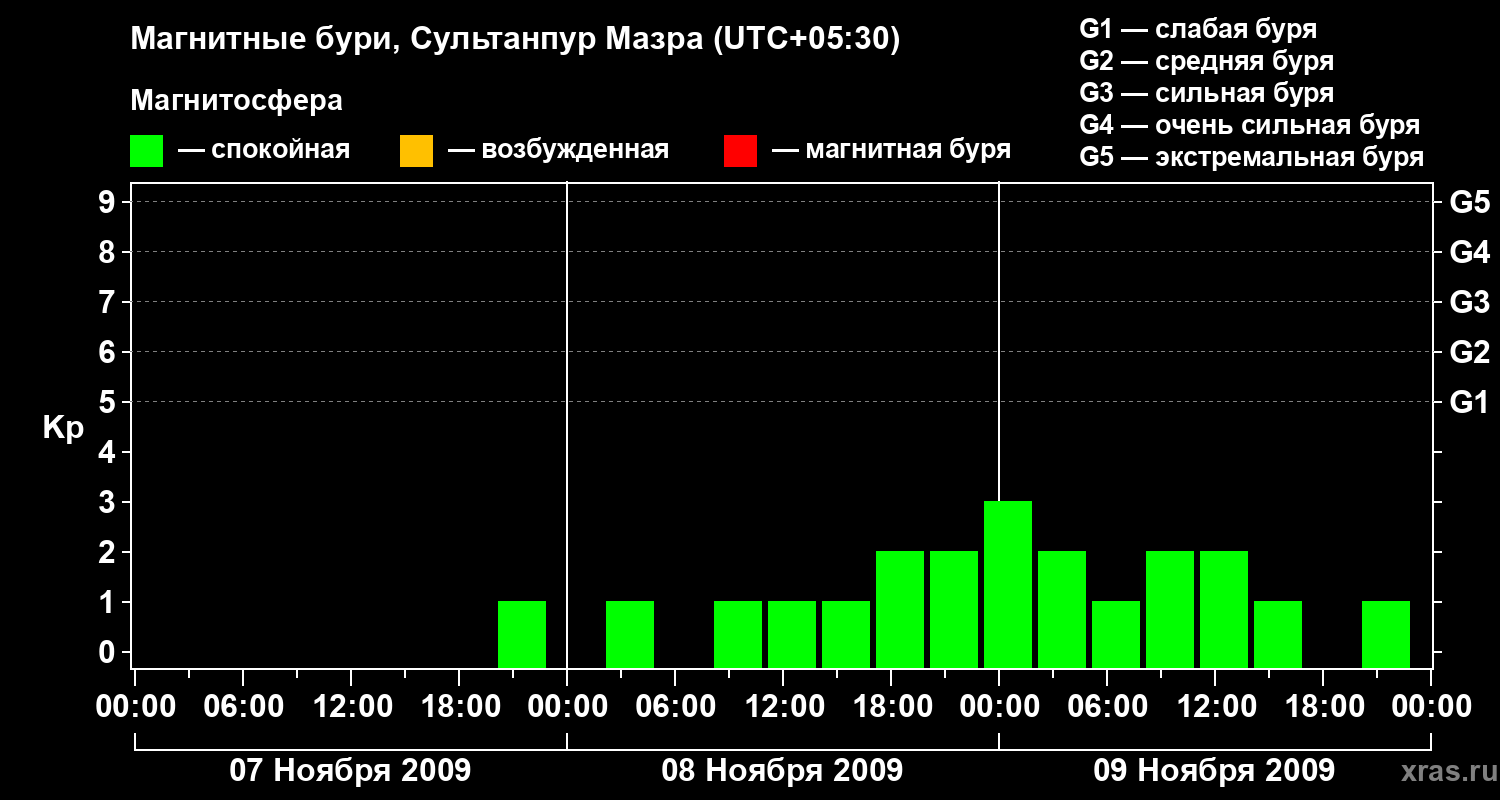Click the '06:00' time label under 07 November
The height and width of the screenshot is (800, 1500).
[243, 707]
